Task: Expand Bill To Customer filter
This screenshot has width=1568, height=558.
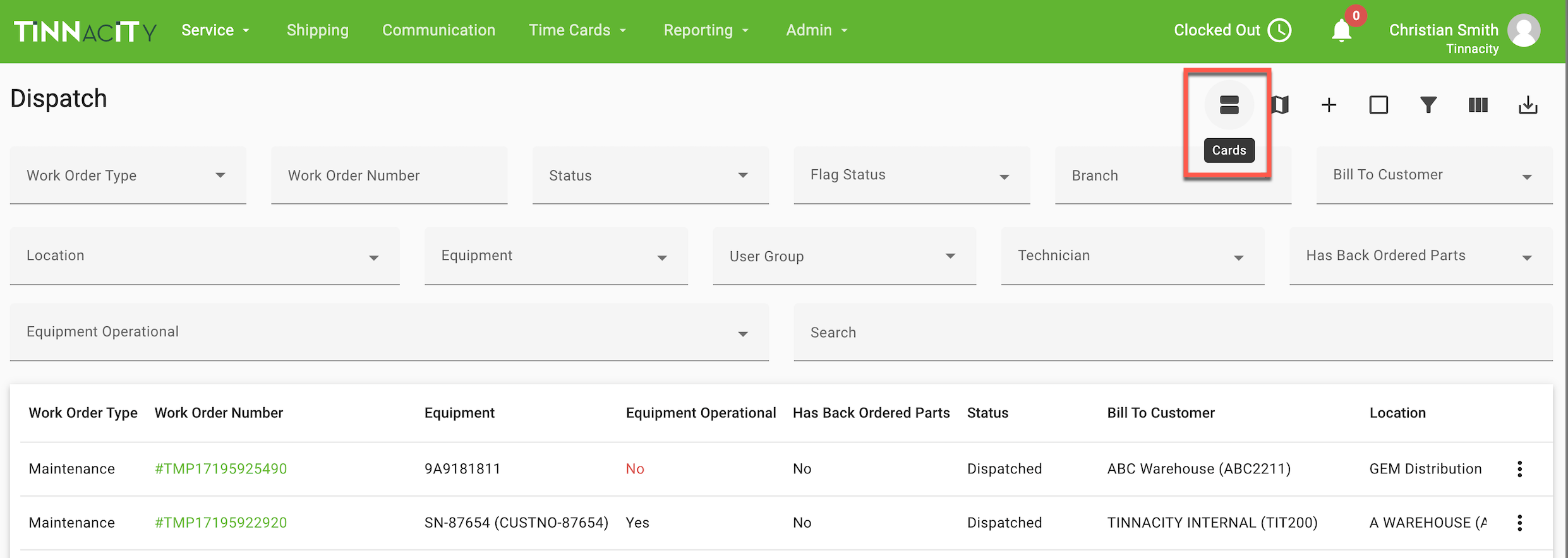Action: tap(1434, 175)
